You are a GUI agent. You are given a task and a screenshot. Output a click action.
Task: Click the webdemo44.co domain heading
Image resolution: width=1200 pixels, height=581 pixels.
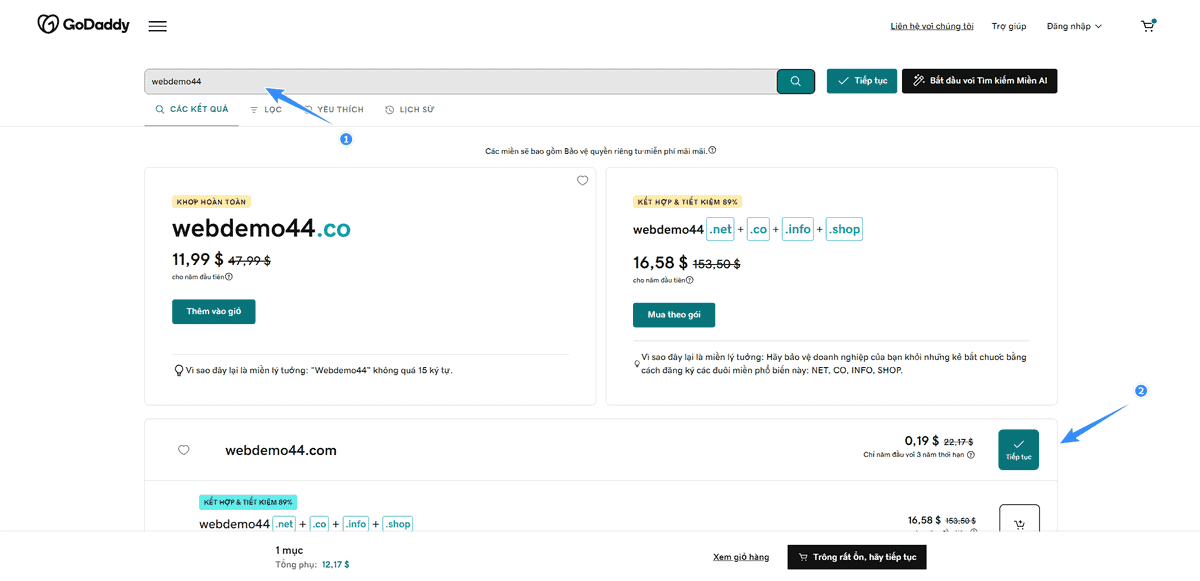(x=261, y=229)
